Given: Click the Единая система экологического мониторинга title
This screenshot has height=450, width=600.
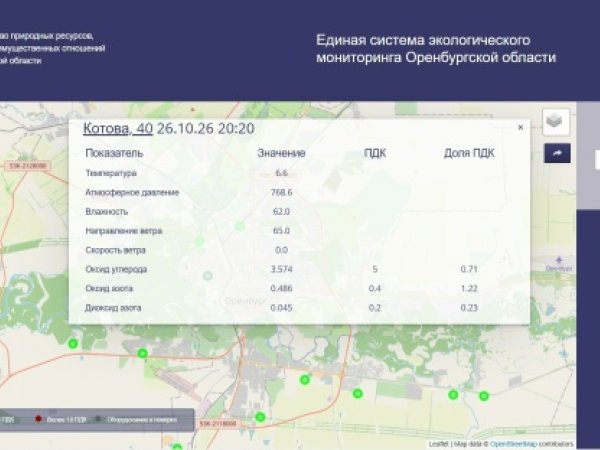Looking at the screenshot, I should click(436, 49).
